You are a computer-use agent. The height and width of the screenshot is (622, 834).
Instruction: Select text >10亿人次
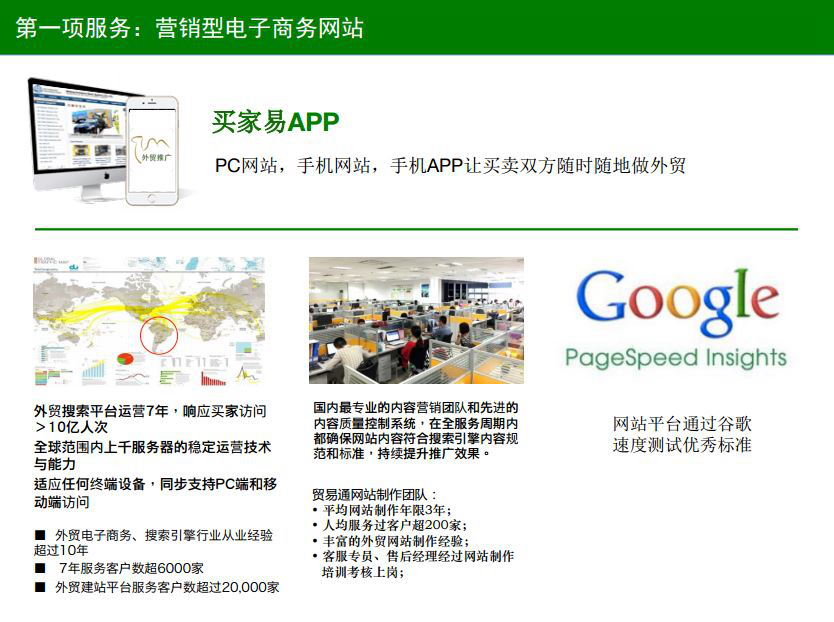tap(71, 427)
